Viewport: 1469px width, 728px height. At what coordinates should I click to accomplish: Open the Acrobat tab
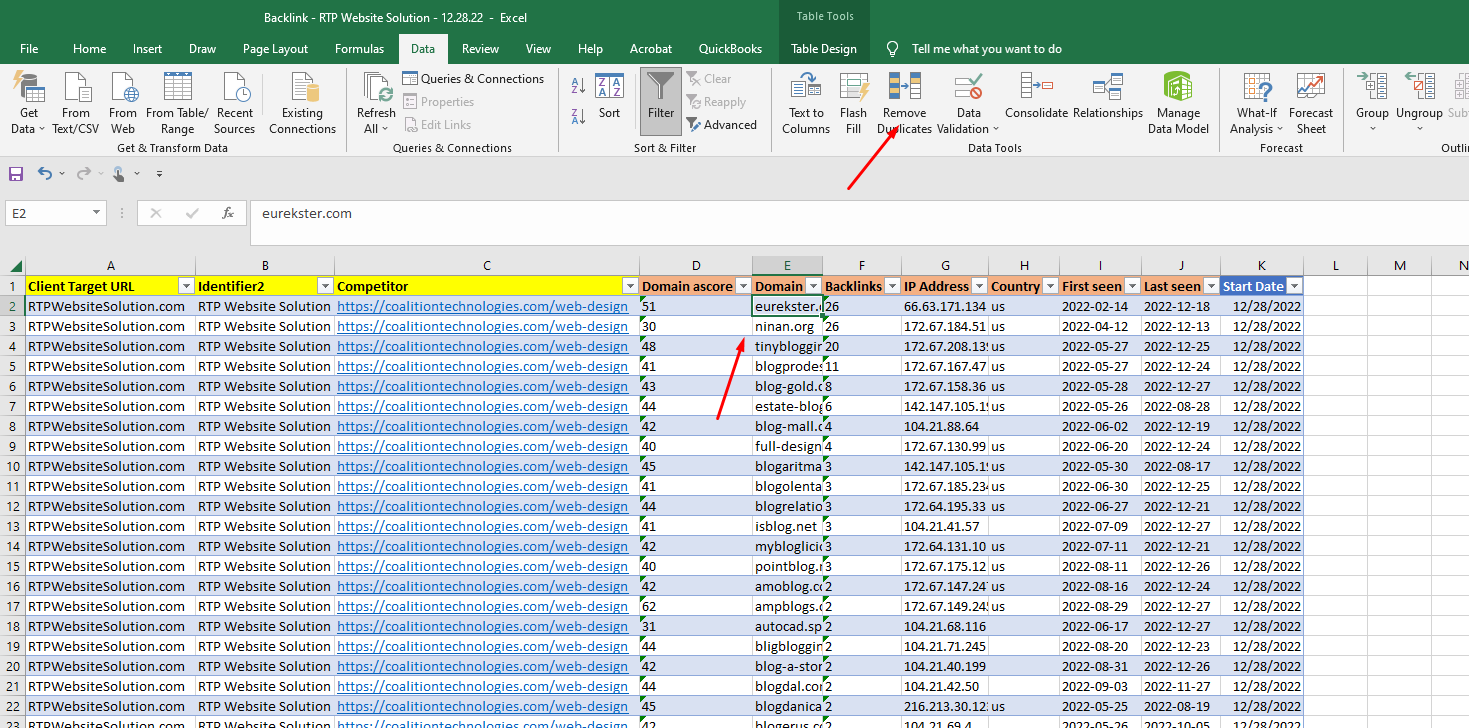point(651,49)
